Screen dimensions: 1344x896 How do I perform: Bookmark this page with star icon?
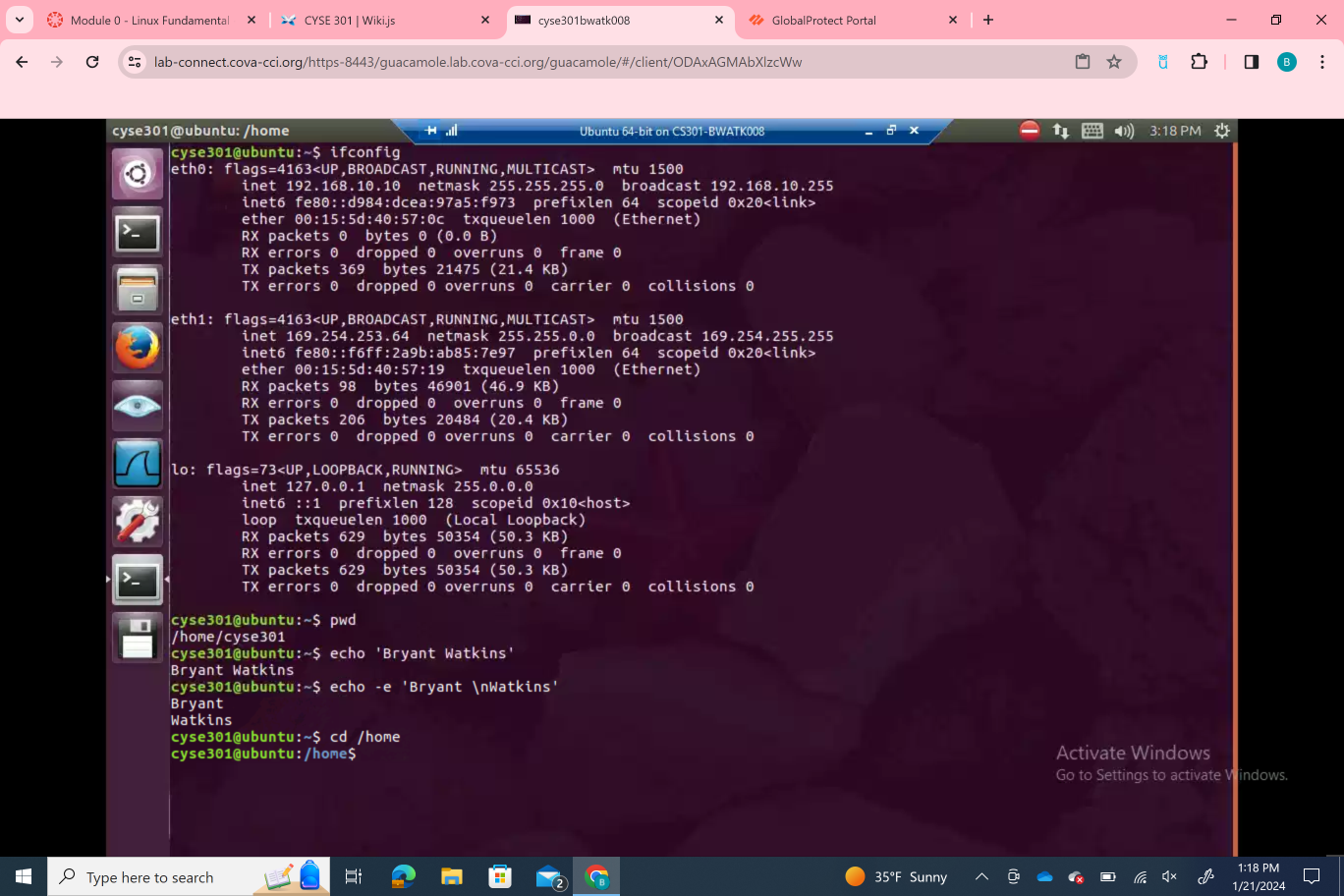tap(1114, 62)
